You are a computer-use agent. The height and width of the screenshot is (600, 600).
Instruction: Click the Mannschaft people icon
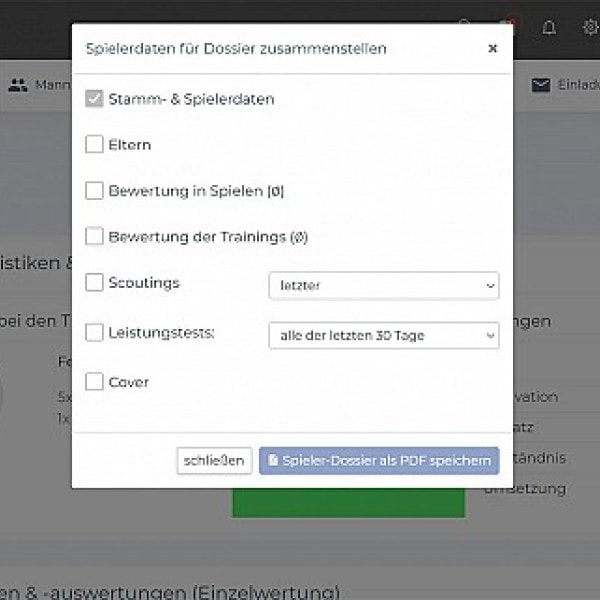click(18, 85)
